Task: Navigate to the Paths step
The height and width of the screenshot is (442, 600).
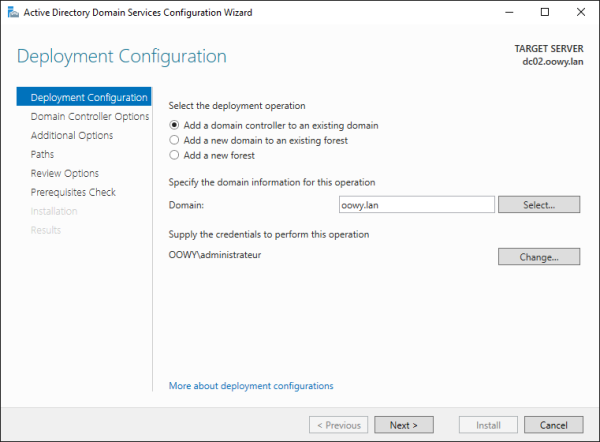Action: tap(43, 155)
